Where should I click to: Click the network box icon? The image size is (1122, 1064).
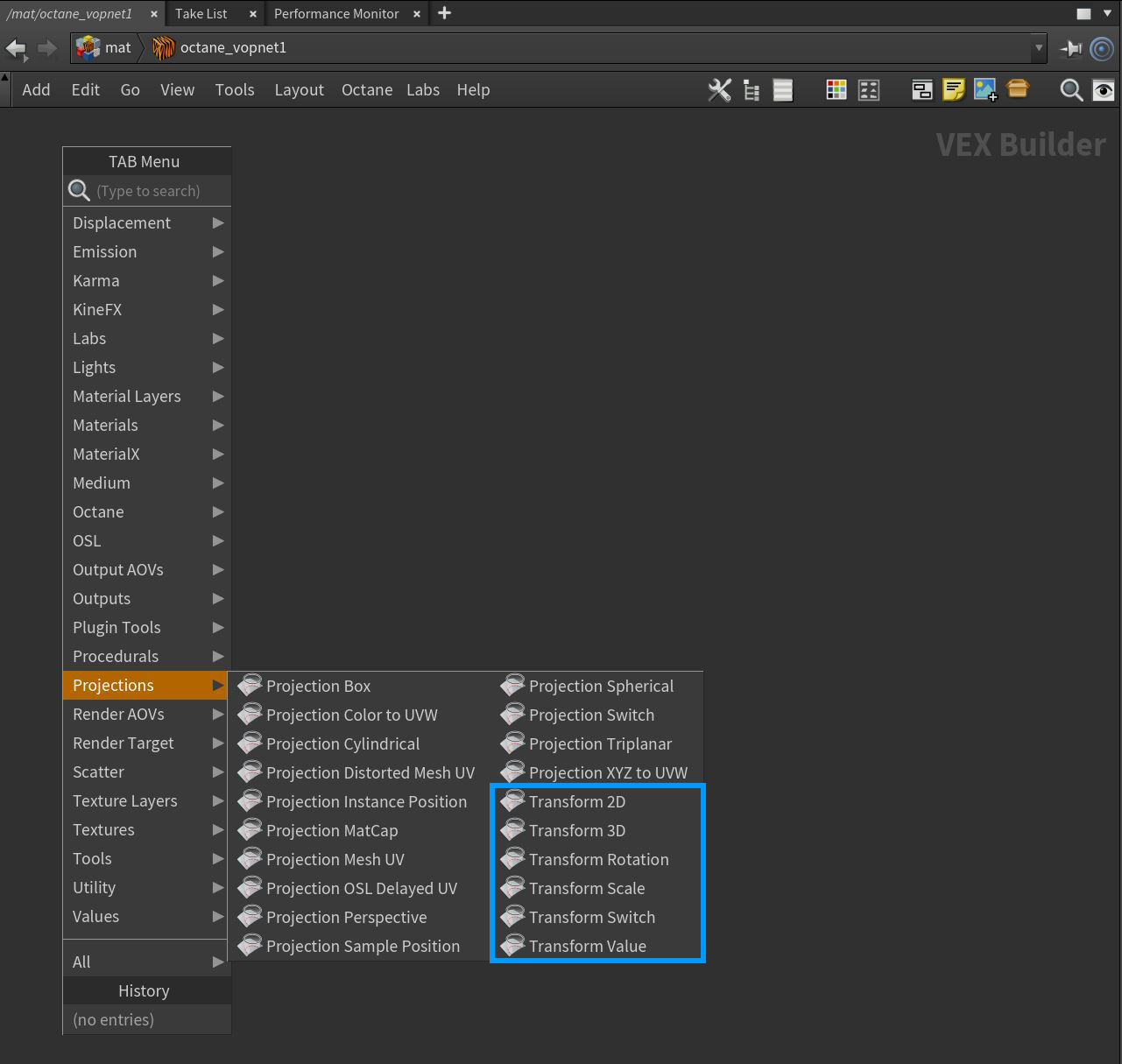[x=921, y=89]
